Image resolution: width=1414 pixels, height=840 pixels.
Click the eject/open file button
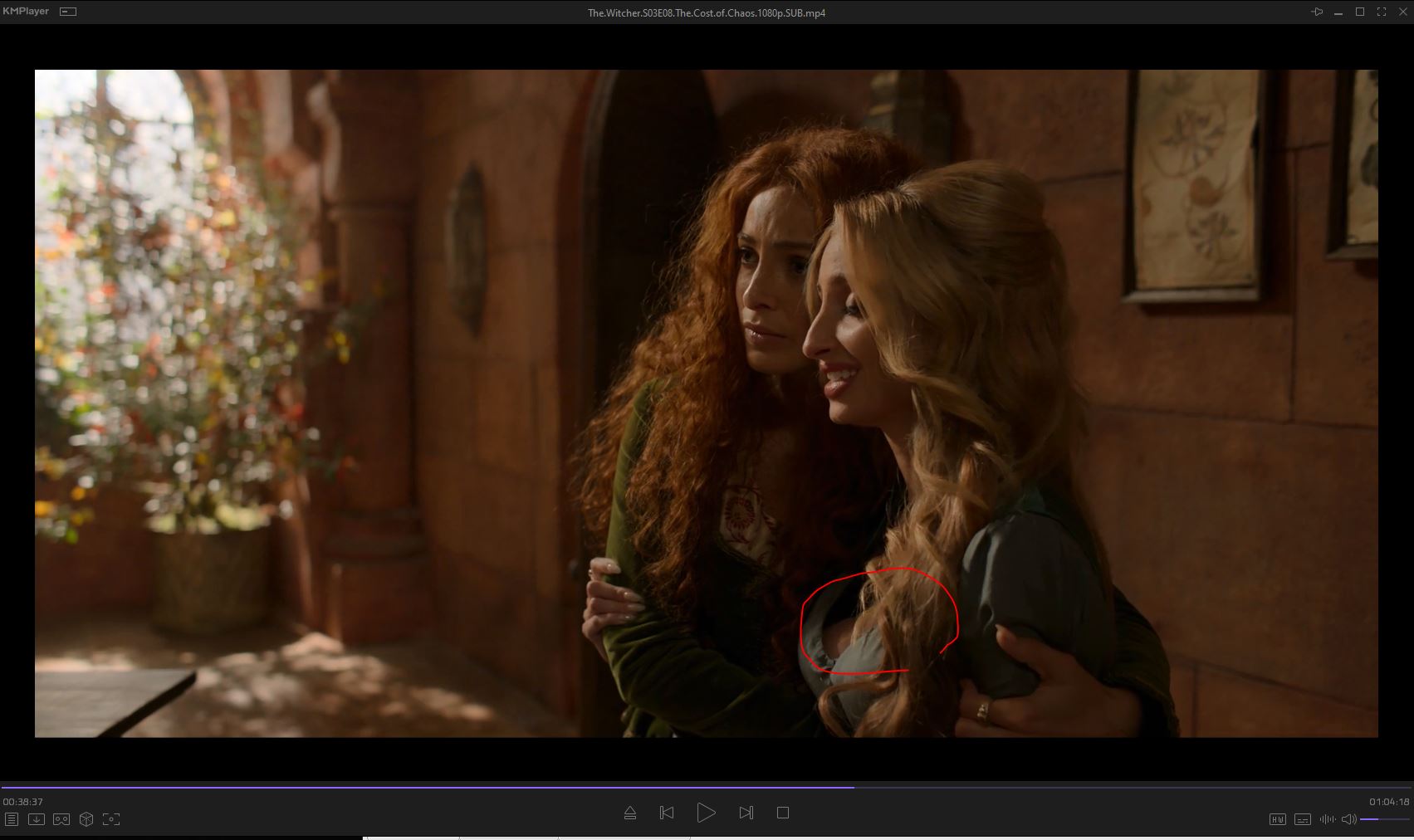(x=630, y=813)
